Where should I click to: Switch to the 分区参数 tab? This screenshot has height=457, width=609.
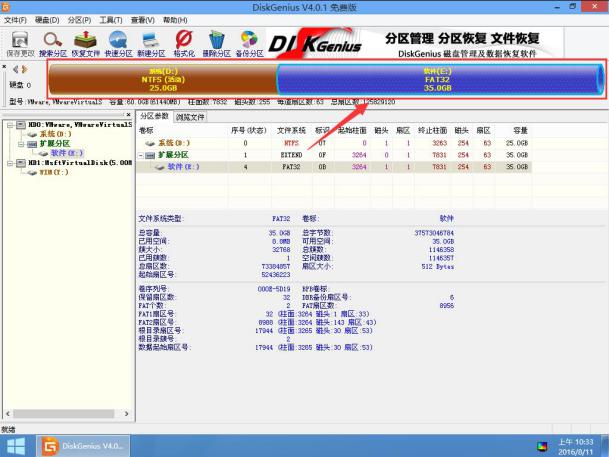[154, 116]
